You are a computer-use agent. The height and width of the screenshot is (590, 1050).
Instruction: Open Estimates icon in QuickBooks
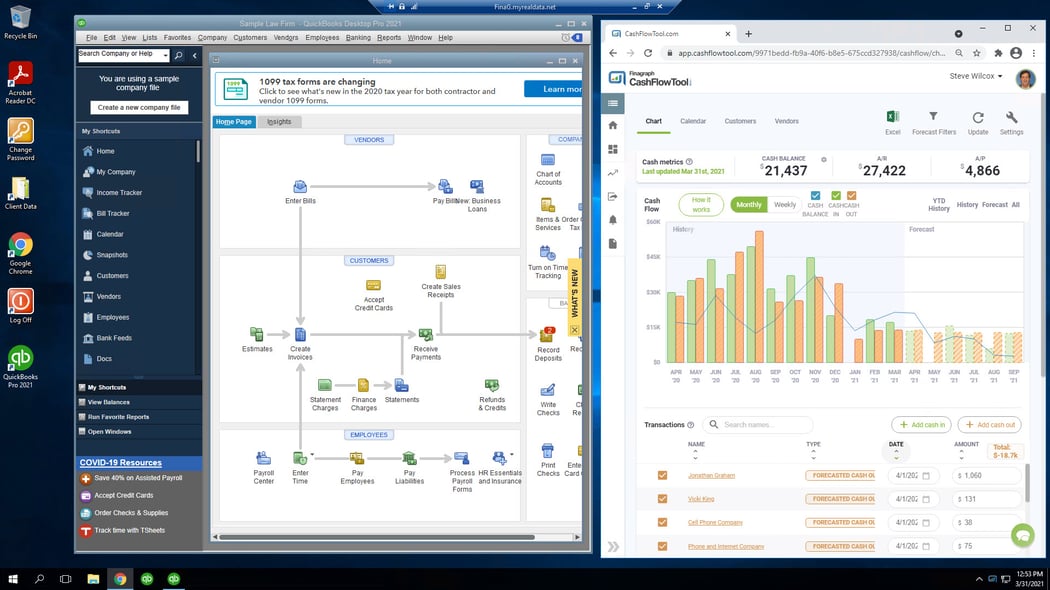pos(256,334)
